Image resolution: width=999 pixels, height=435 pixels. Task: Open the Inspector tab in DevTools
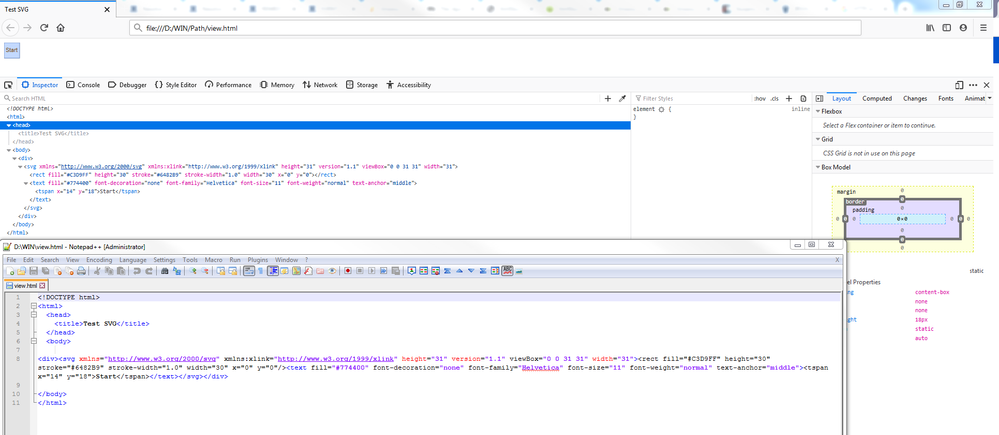(40, 85)
